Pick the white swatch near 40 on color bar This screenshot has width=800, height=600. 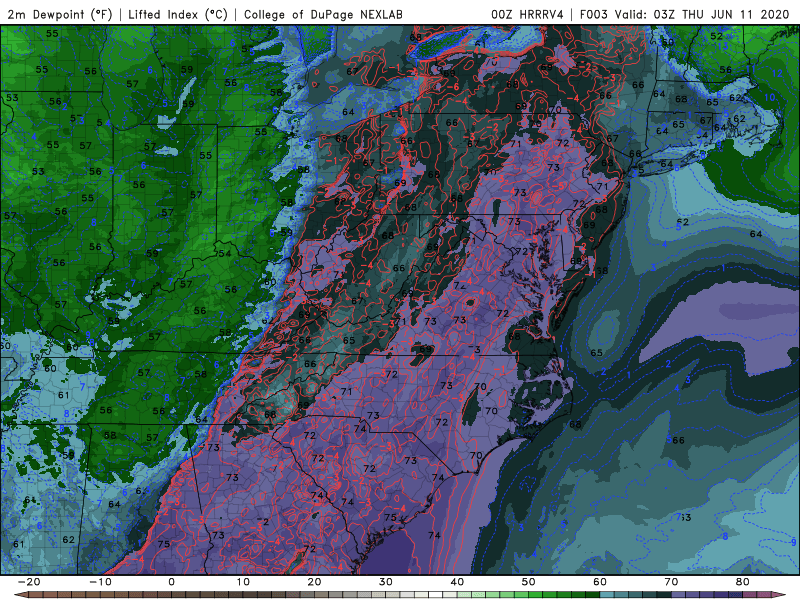point(435,594)
